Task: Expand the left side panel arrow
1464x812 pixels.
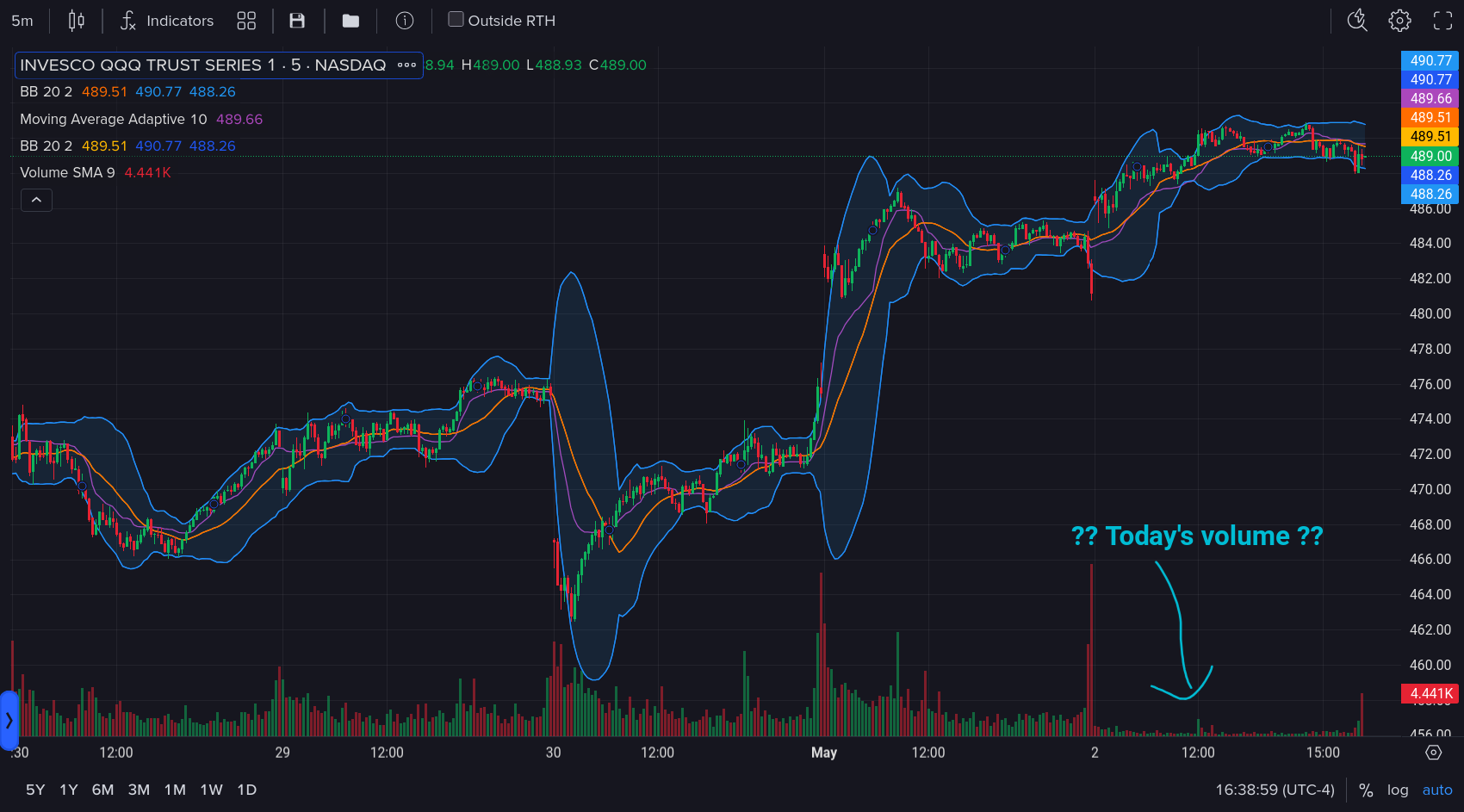Action: [9, 721]
